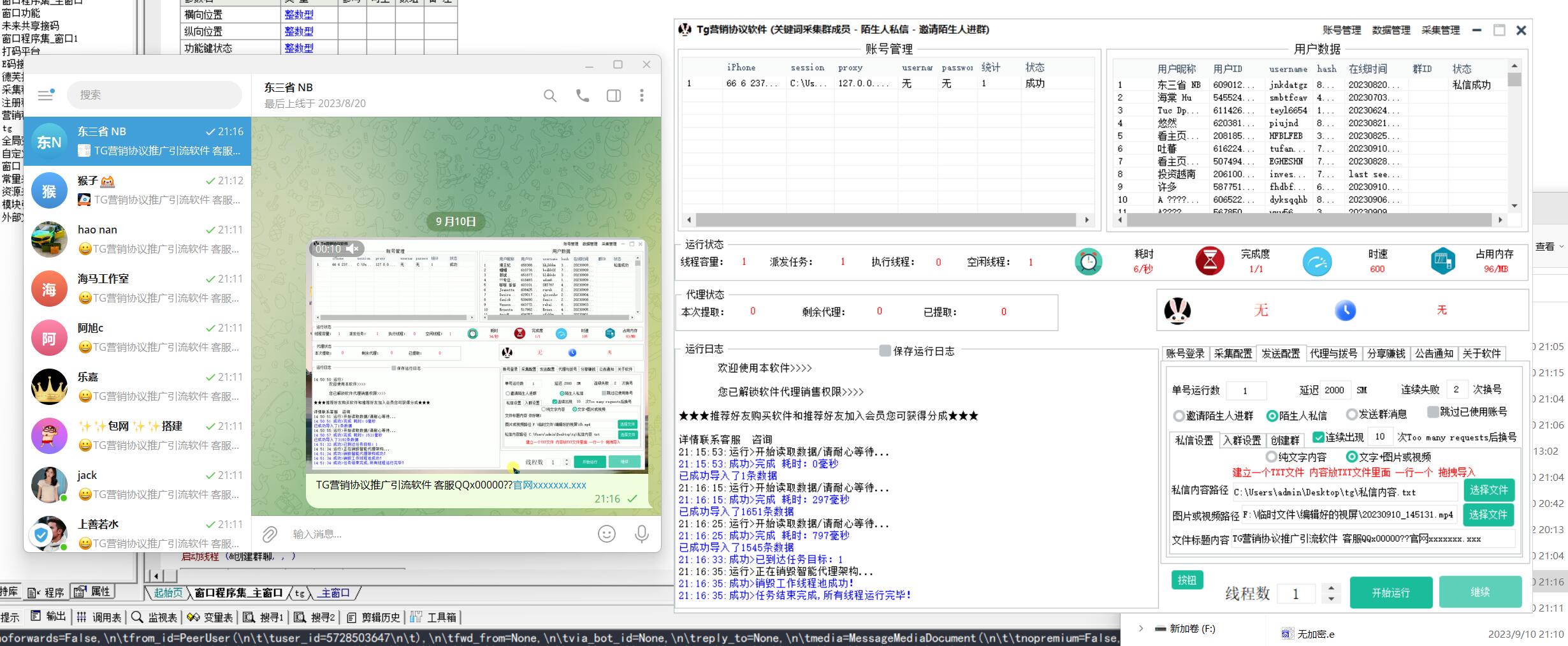Click the Telegram search input field
The height and width of the screenshot is (646, 1568).
[155, 95]
